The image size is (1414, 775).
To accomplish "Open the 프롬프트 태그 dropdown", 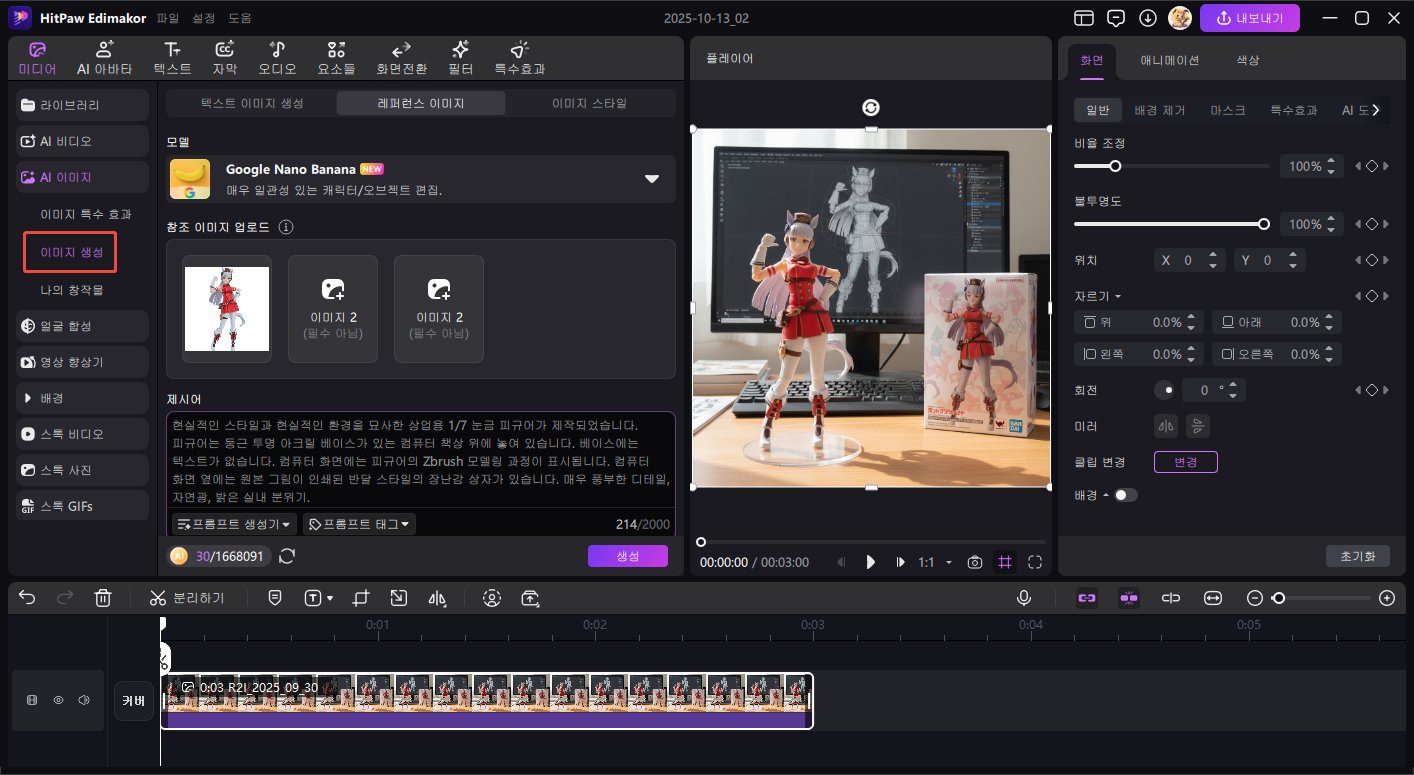I will coord(358,524).
